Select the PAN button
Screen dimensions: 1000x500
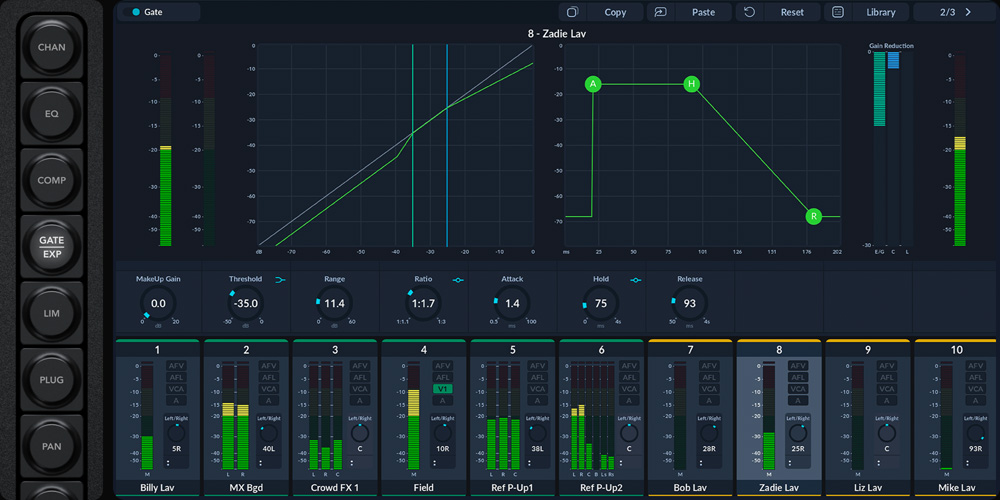(x=52, y=446)
